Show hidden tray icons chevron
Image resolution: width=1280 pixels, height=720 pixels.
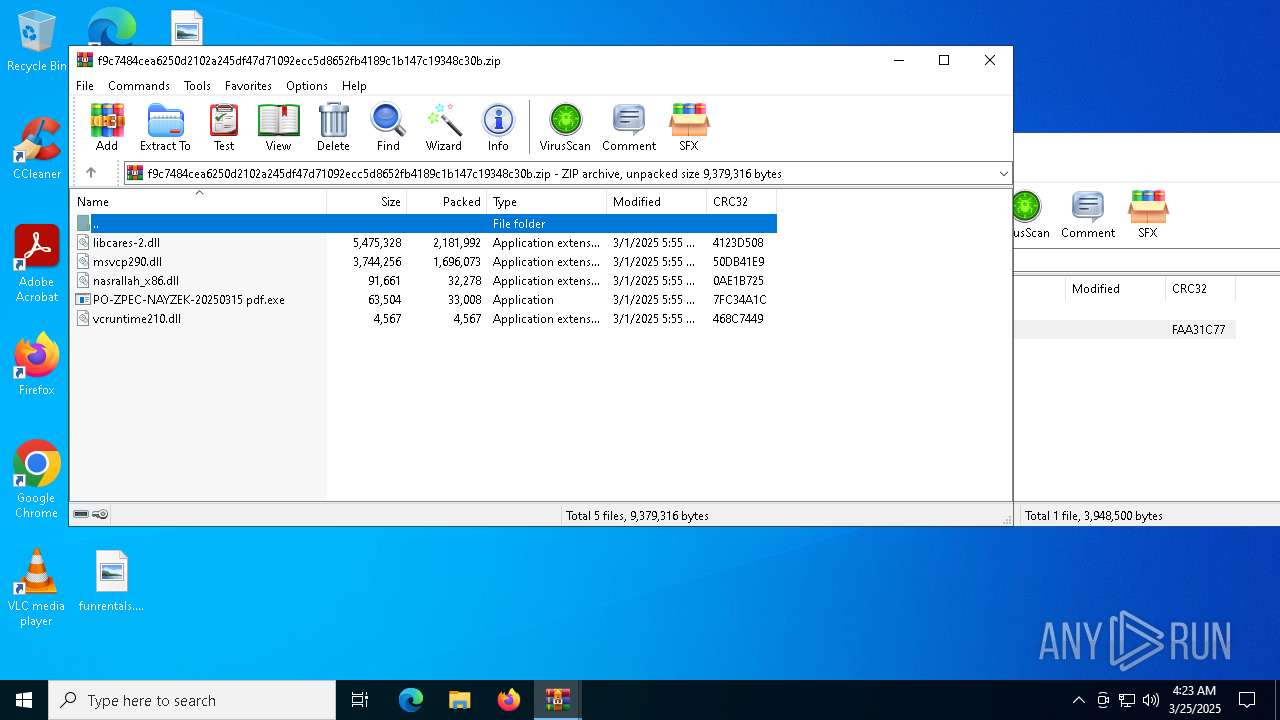pyautogui.click(x=1078, y=700)
